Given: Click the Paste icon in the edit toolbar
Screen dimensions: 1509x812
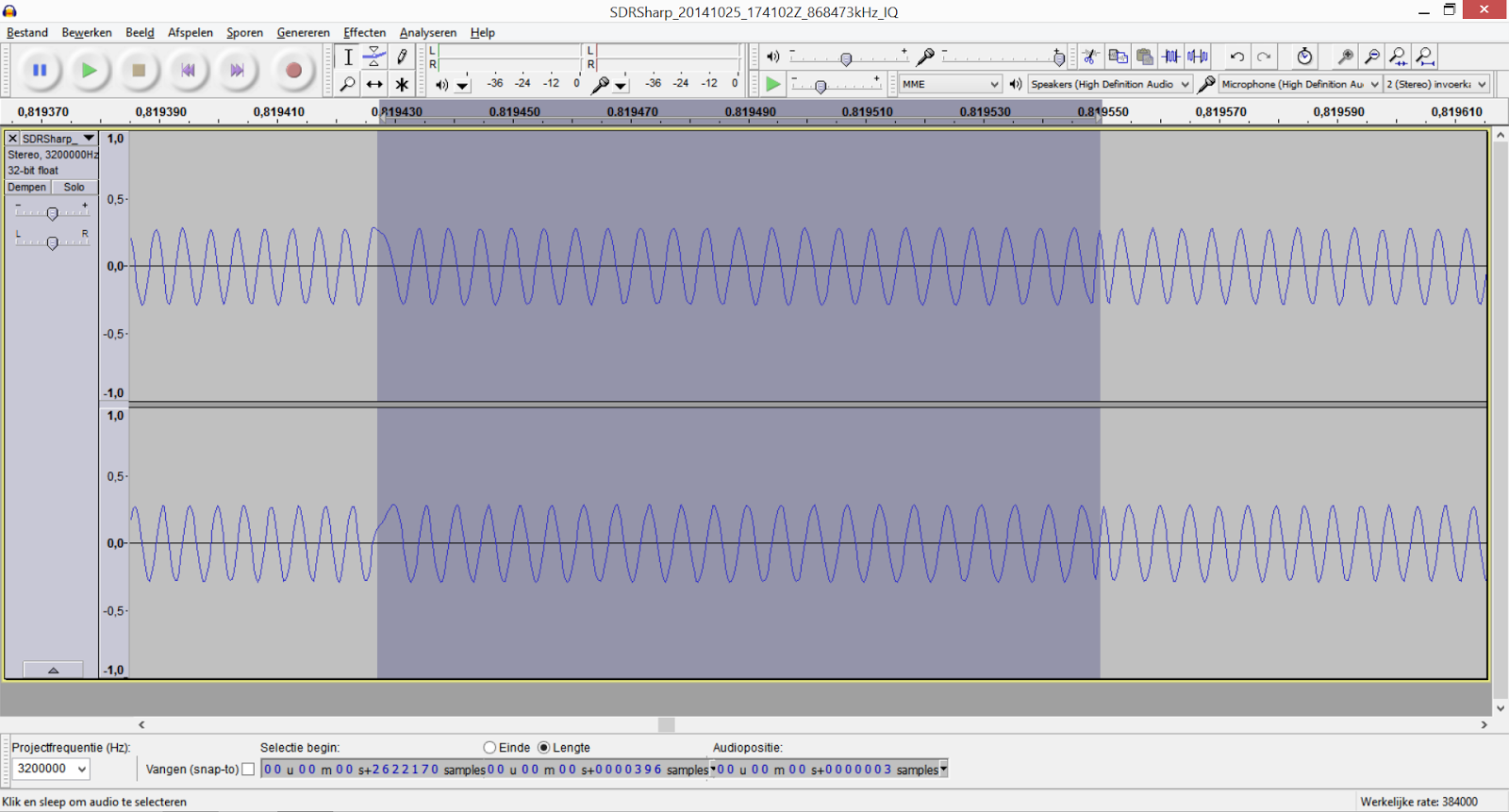Looking at the screenshot, I should 1144,57.
